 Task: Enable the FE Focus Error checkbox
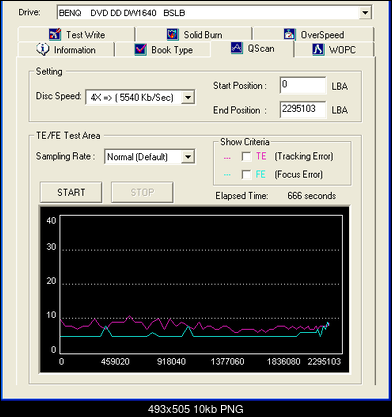pyautogui.click(x=246, y=174)
